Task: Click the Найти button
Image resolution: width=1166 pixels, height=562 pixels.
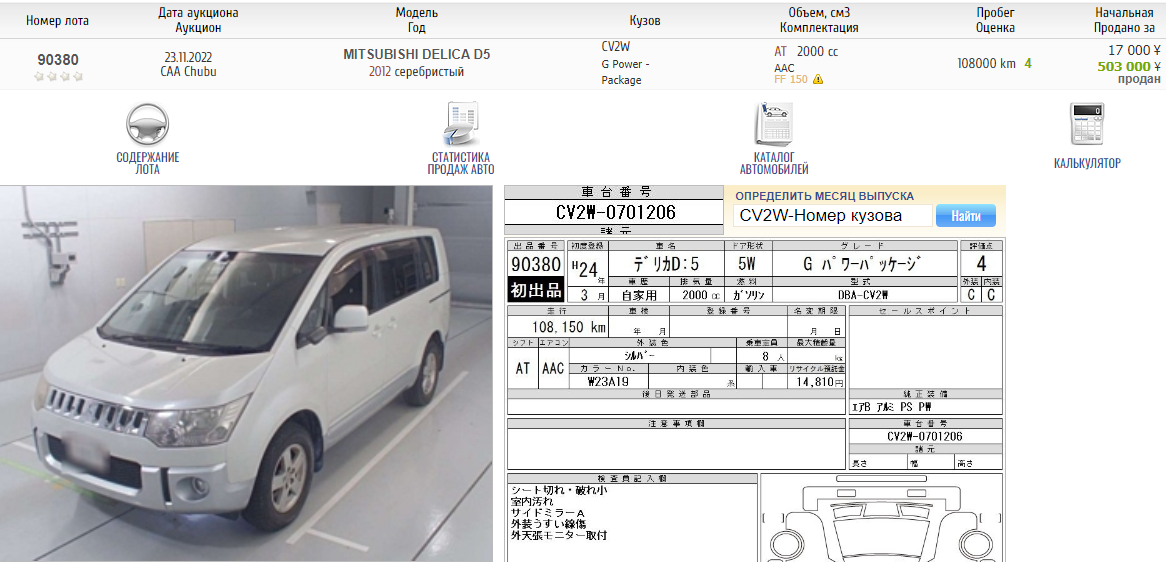Action: click(965, 216)
